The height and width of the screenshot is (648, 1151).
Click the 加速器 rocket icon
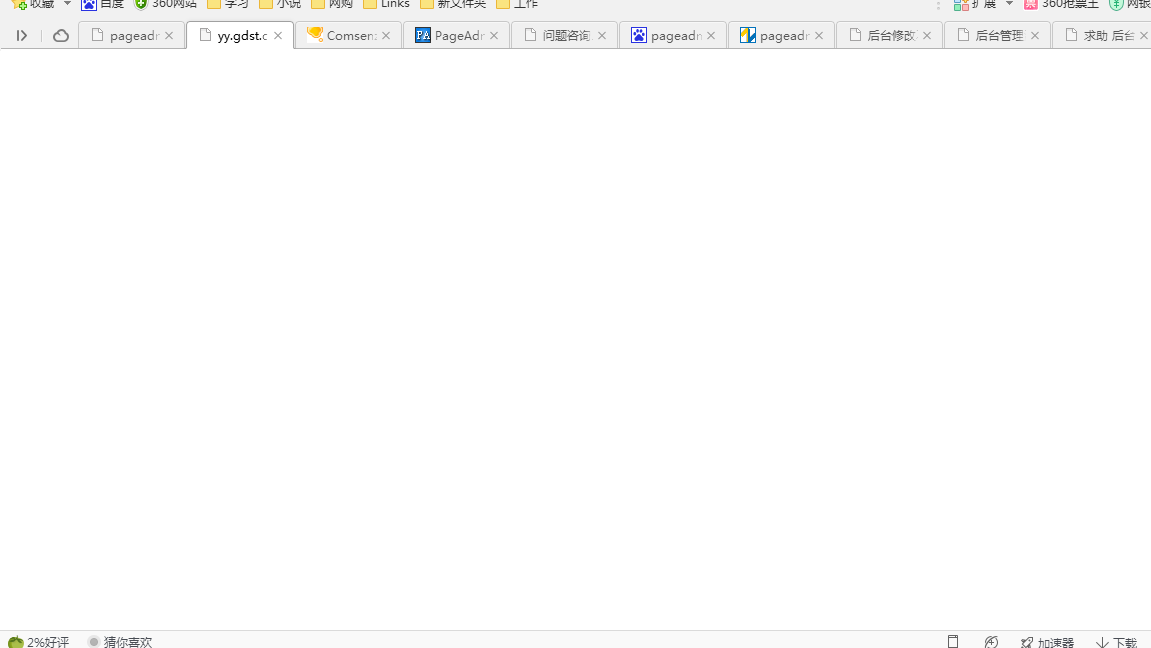(x=1027, y=642)
